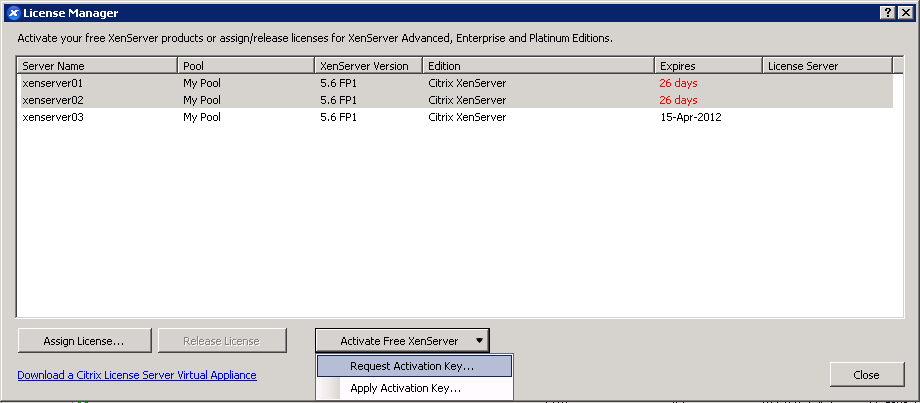Select the xenserver03 row
920x403 pixels.
(457, 117)
